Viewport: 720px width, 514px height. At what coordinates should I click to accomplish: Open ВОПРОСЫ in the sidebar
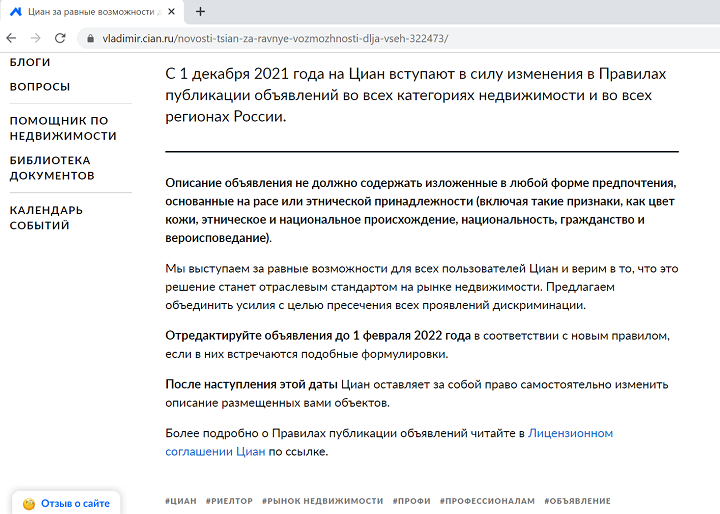point(40,86)
